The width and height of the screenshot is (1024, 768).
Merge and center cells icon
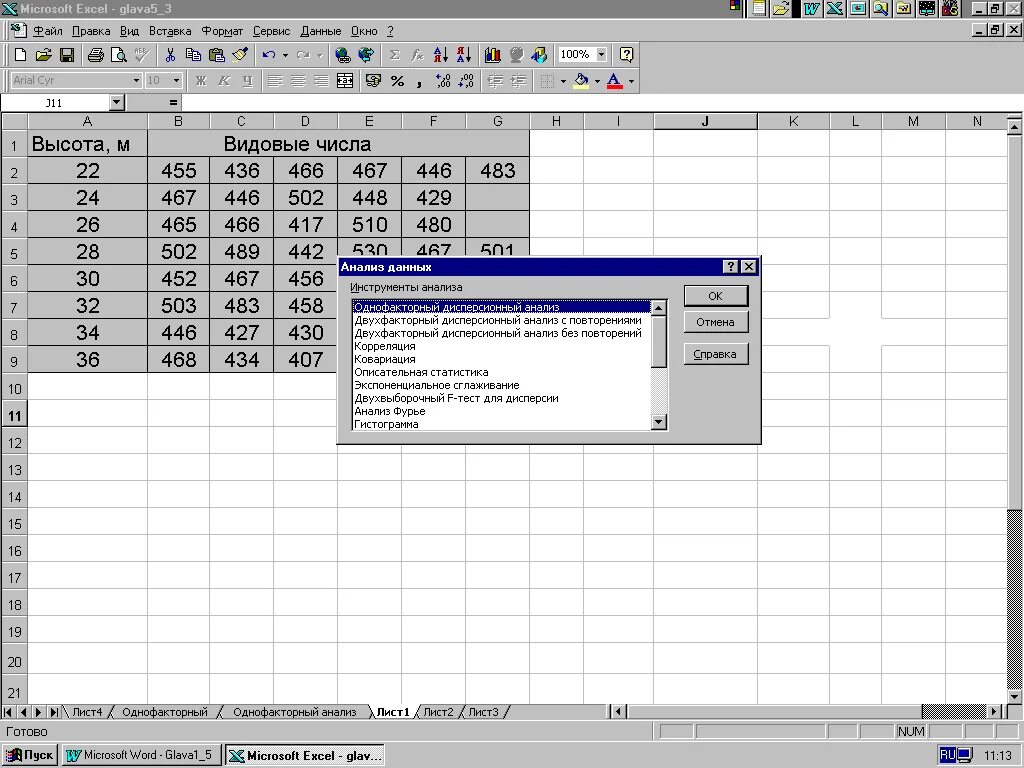[x=345, y=81]
